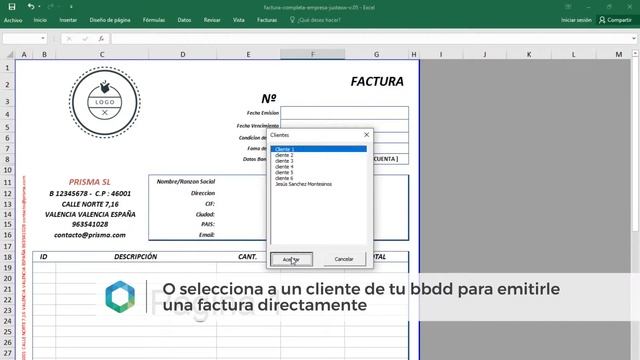640x360 pixels.
Task: Click the Insert Function fx icon
Action: [101, 38]
